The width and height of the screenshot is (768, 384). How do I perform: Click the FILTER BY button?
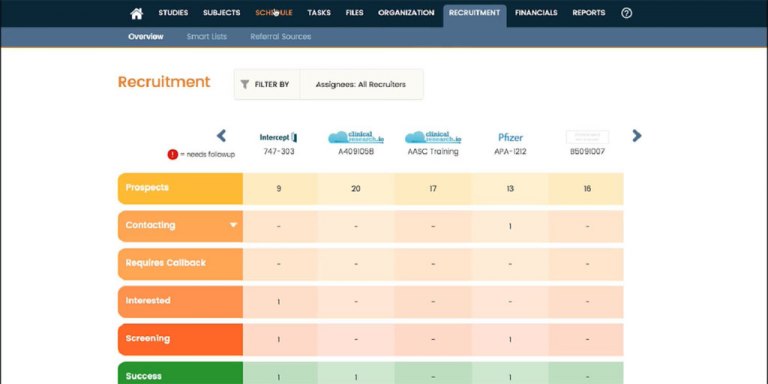267,84
